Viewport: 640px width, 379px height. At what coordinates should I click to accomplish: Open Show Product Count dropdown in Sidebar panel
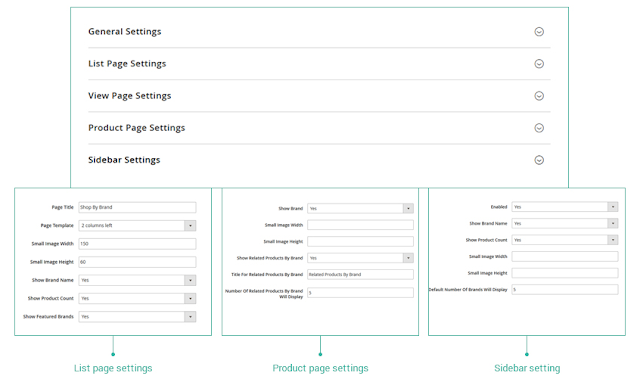click(x=565, y=240)
